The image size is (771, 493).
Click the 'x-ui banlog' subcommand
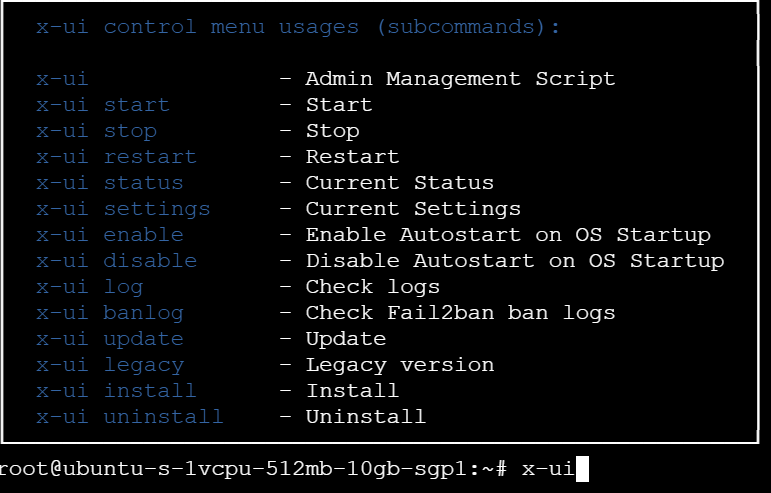point(110,314)
